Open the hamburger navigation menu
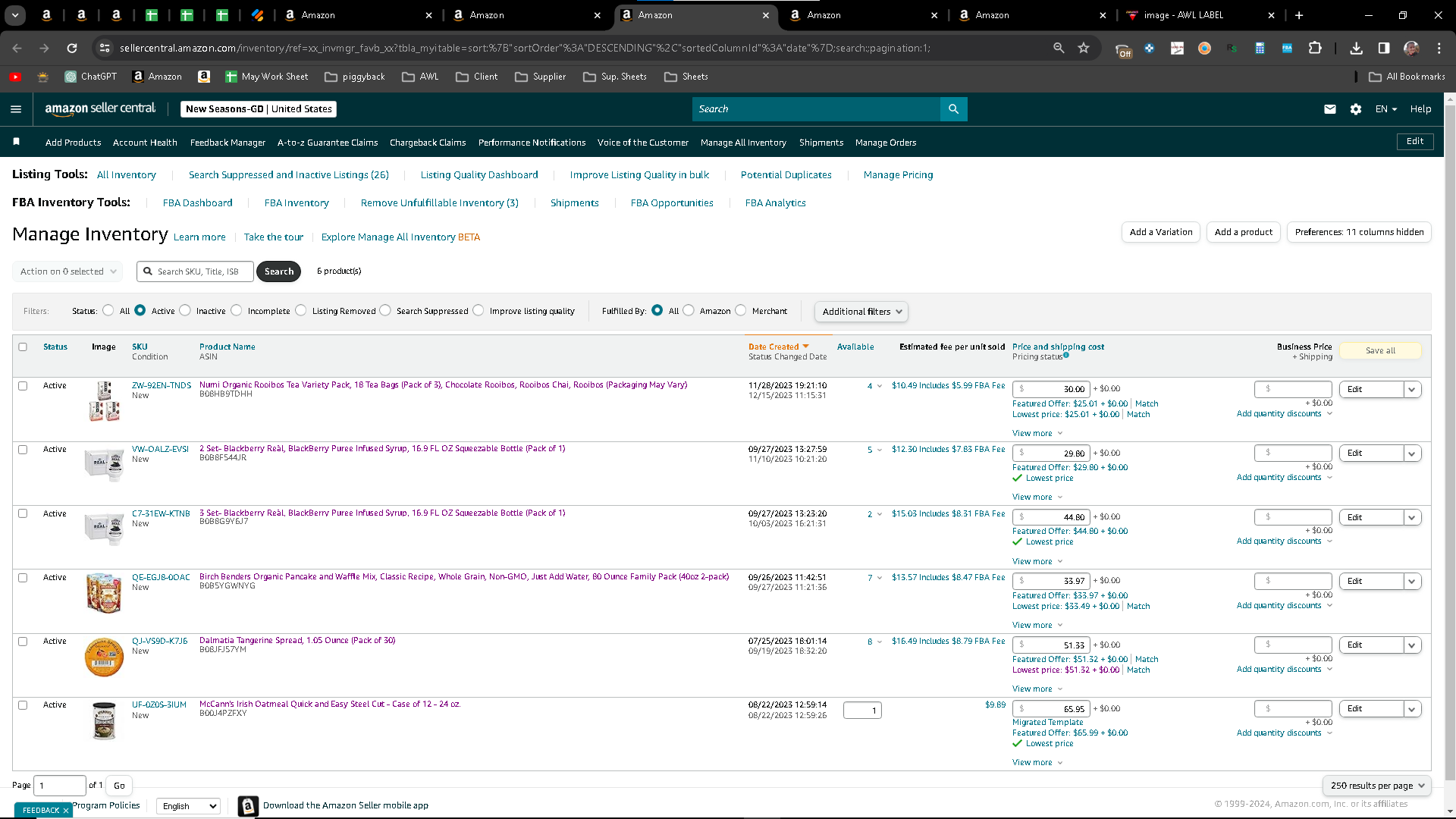The width and height of the screenshot is (1456, 819). [x=16, y=109]
